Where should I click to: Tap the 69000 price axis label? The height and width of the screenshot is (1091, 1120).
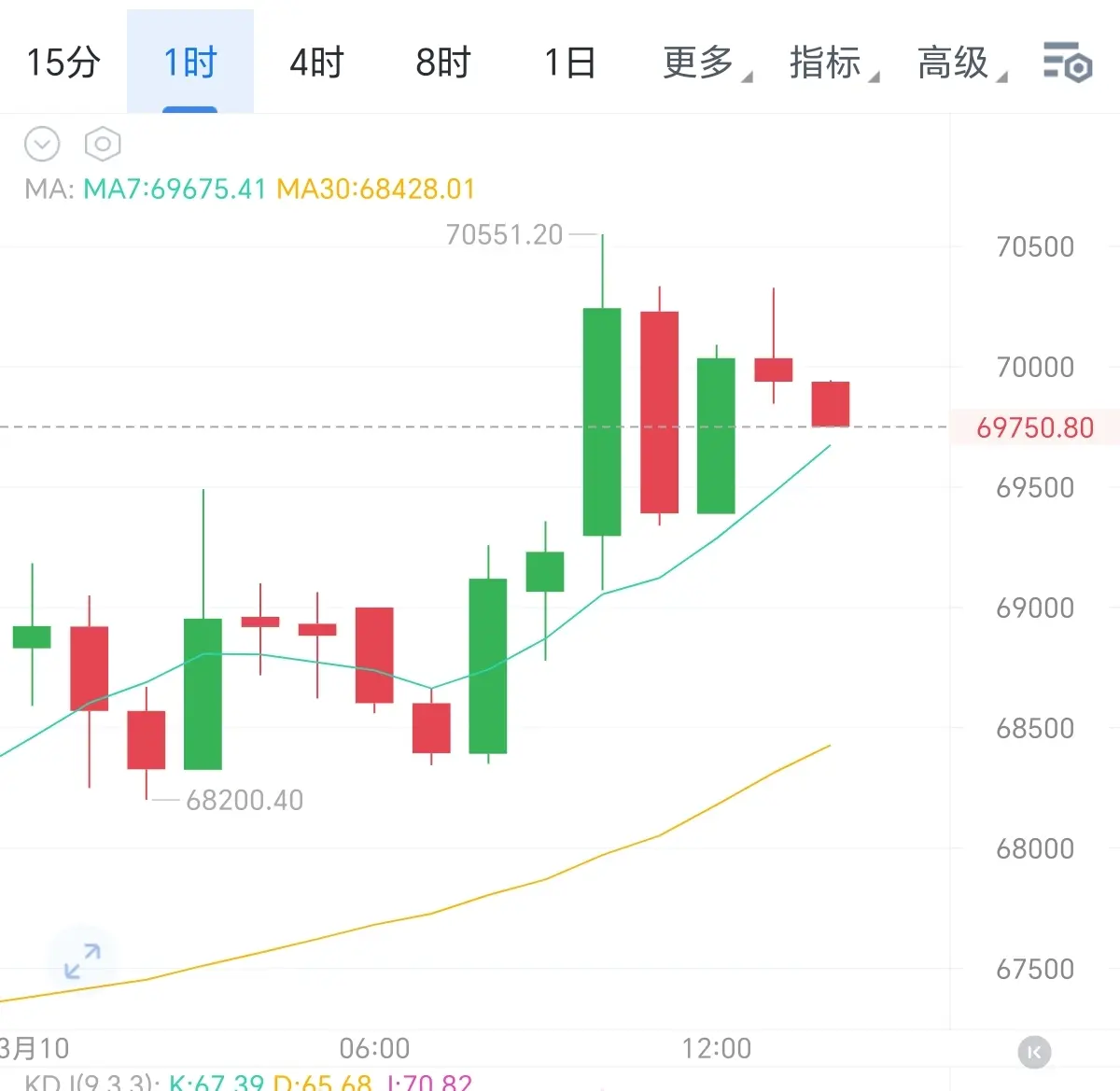(x=1035, y=608)
